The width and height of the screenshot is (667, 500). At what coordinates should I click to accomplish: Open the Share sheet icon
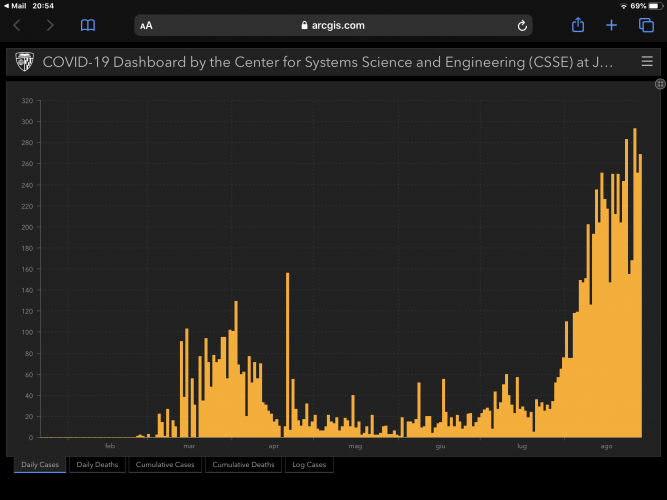(578, 25)
